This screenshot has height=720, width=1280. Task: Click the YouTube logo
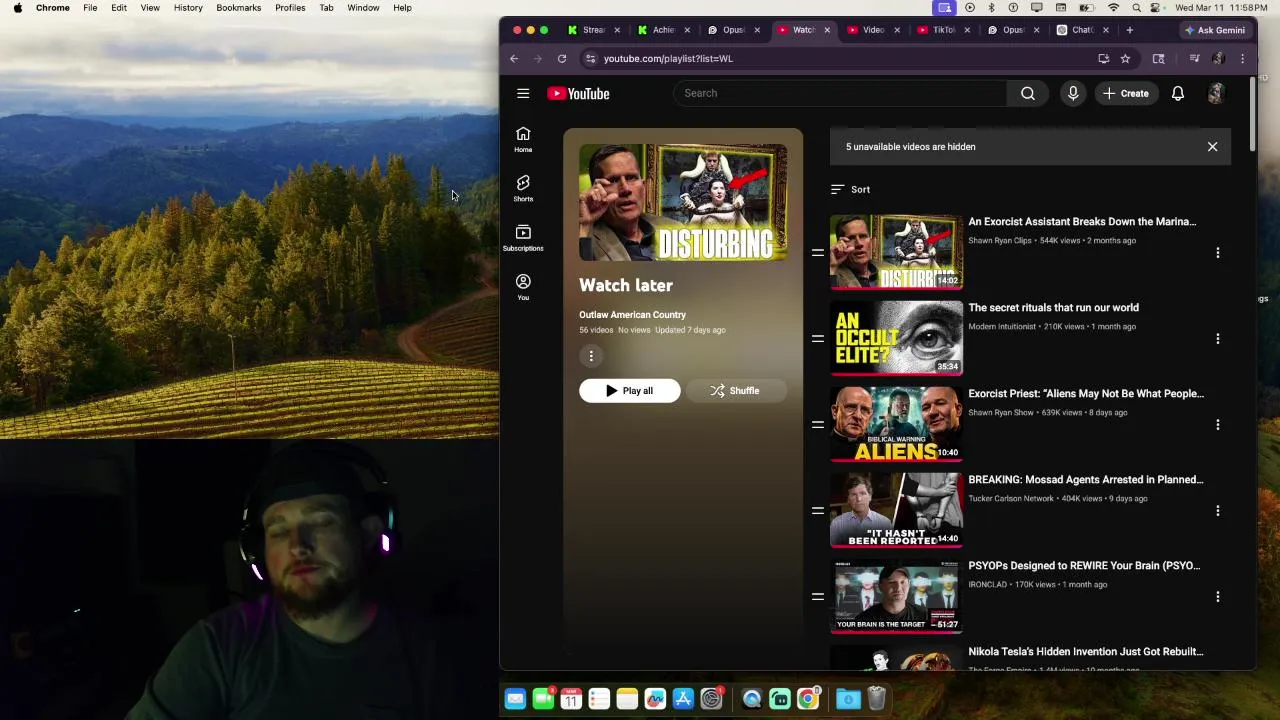pyautogui.click(x=578, y=93)
